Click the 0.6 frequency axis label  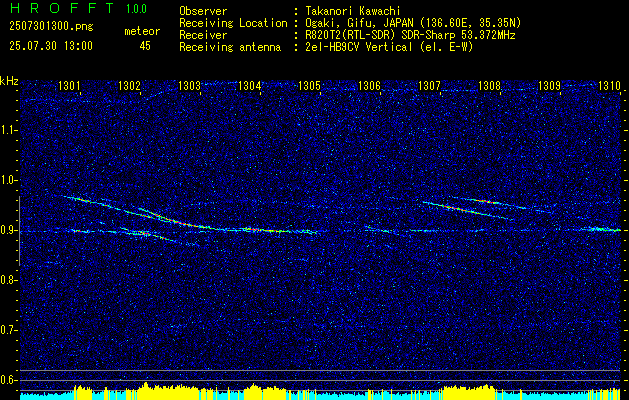(x=7, y=380)
